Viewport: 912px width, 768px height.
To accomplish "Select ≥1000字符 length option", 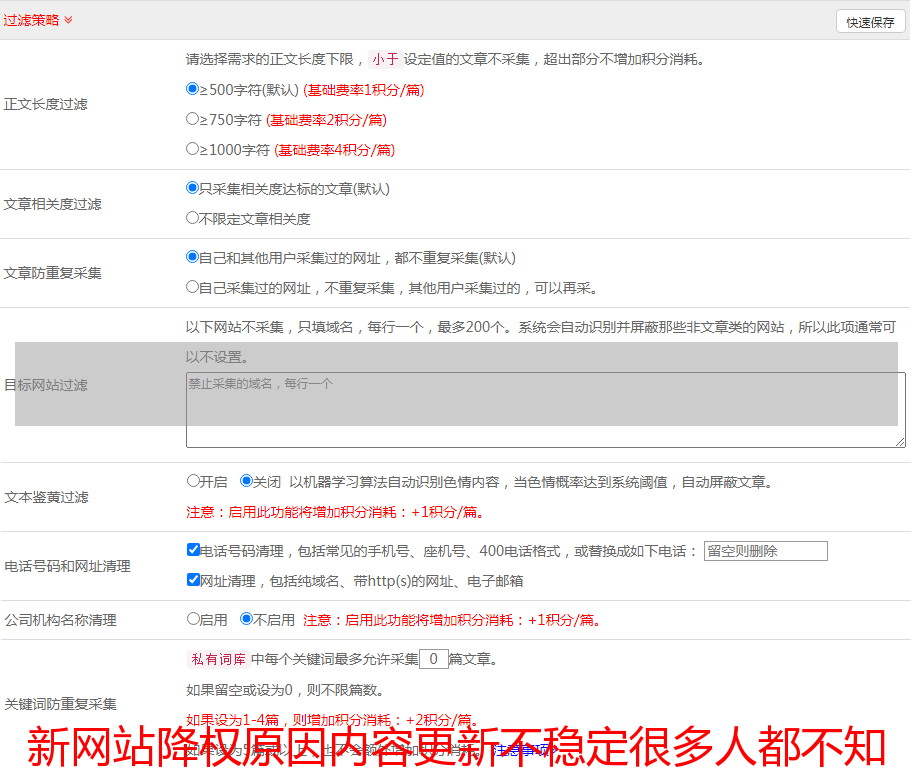I will [x=193, y=149].
